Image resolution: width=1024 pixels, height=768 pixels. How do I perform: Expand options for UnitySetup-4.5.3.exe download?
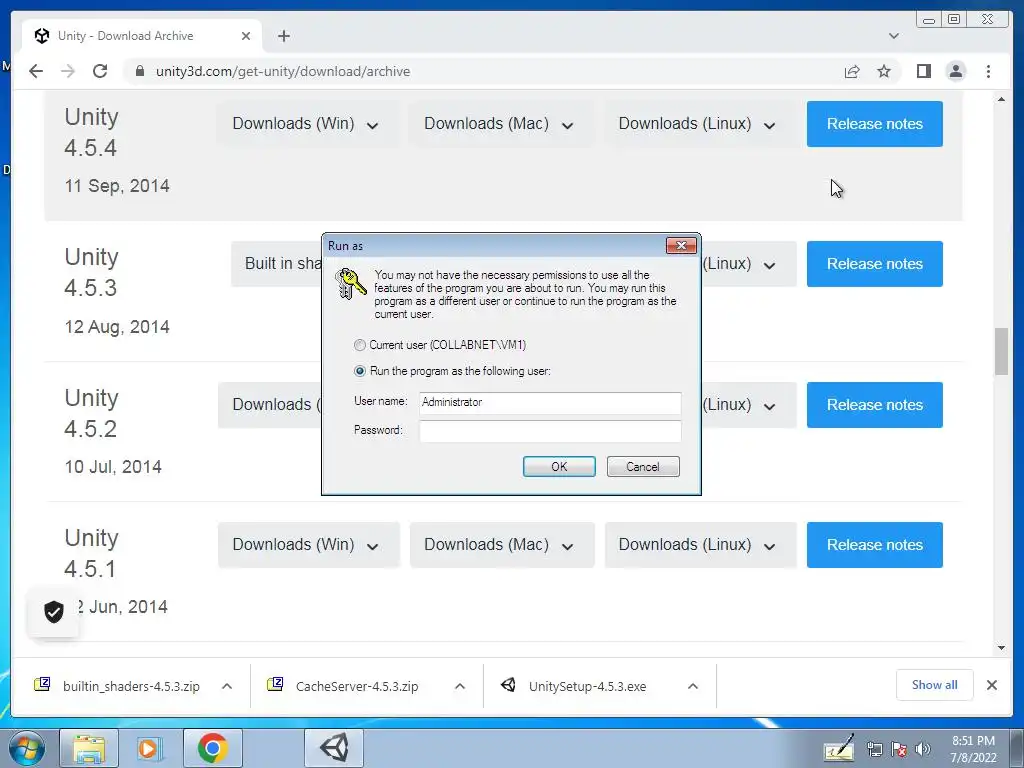[x=693, y=686]
